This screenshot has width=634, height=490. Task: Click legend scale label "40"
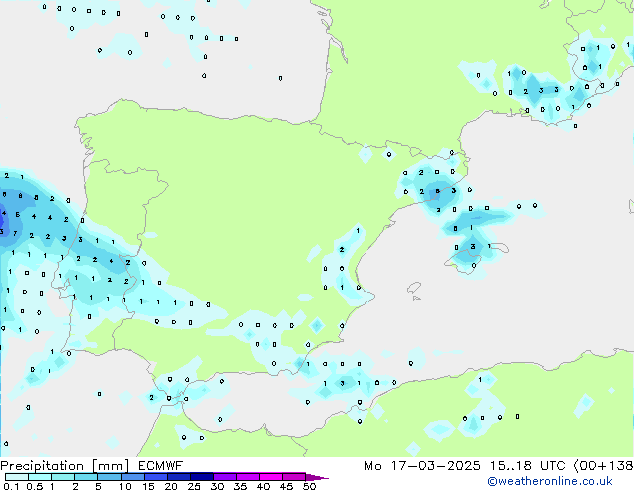[x=263, y=486]
